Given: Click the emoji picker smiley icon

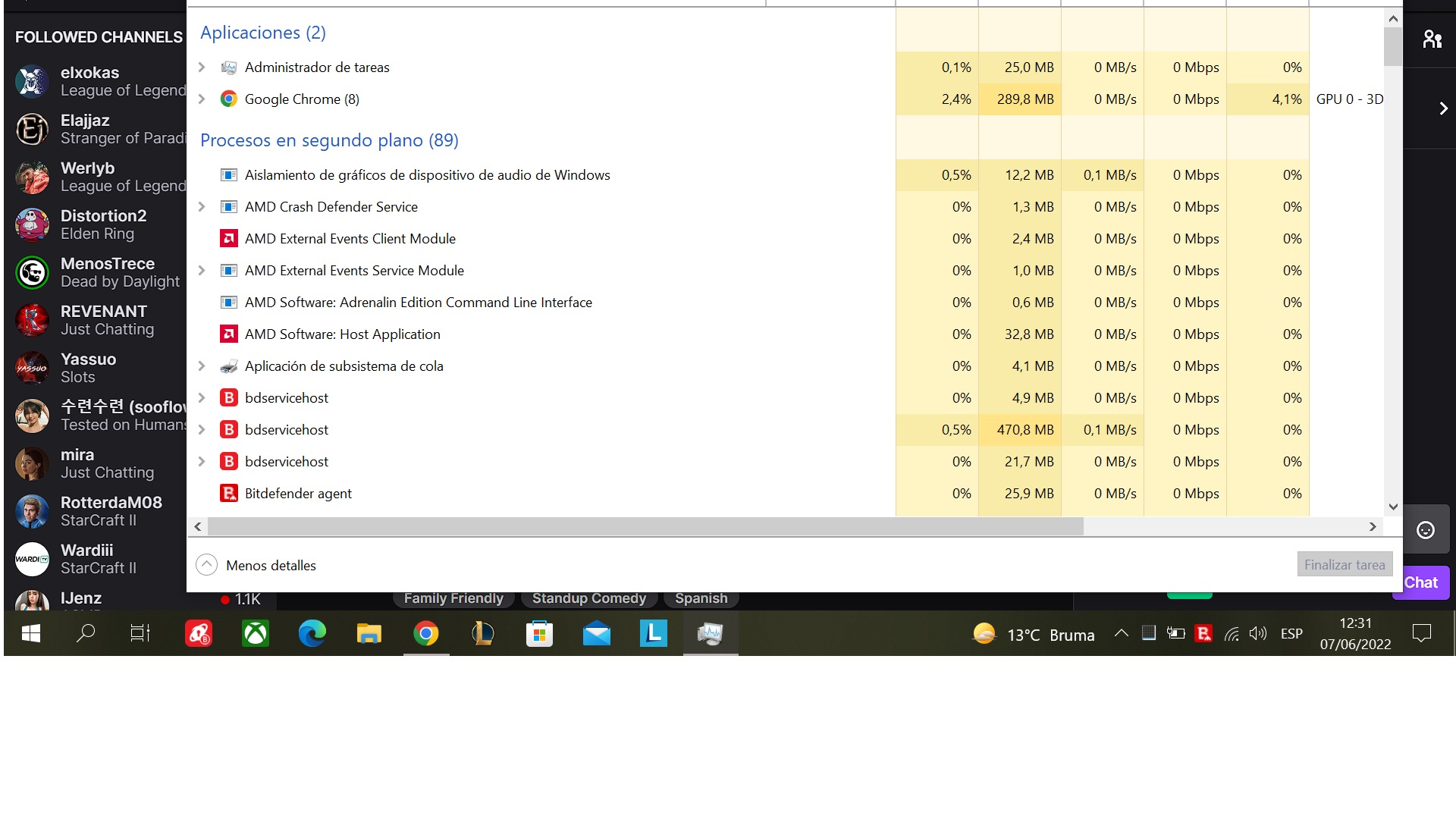Looking at the screenshot, I should click(x=1426, y=530).
